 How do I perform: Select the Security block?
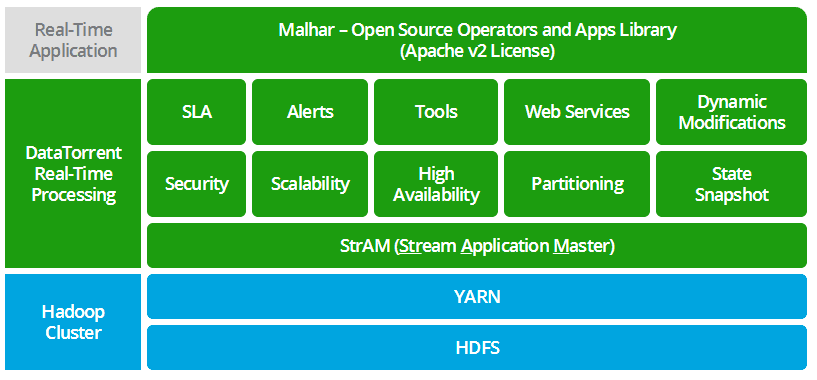tap(196, 184)
